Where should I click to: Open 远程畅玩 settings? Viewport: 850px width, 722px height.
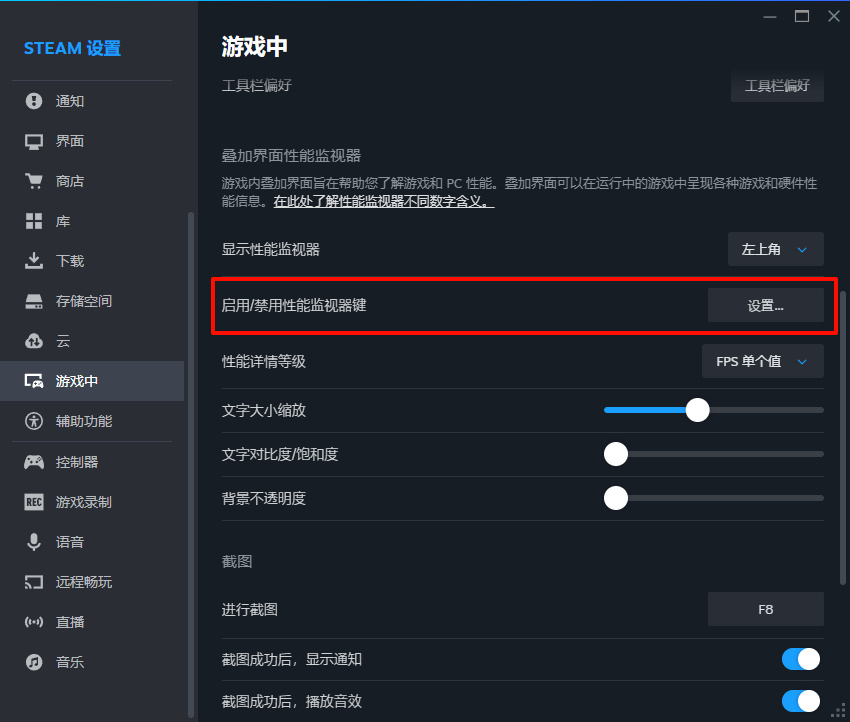point(92,582)
